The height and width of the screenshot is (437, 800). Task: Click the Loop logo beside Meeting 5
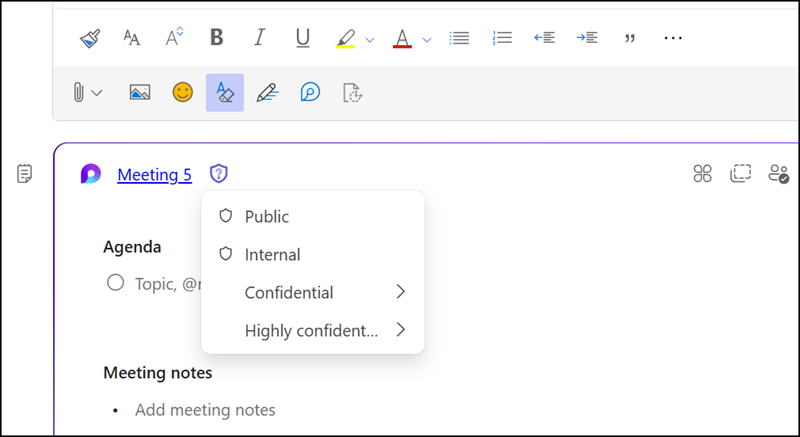click(91, 174)
